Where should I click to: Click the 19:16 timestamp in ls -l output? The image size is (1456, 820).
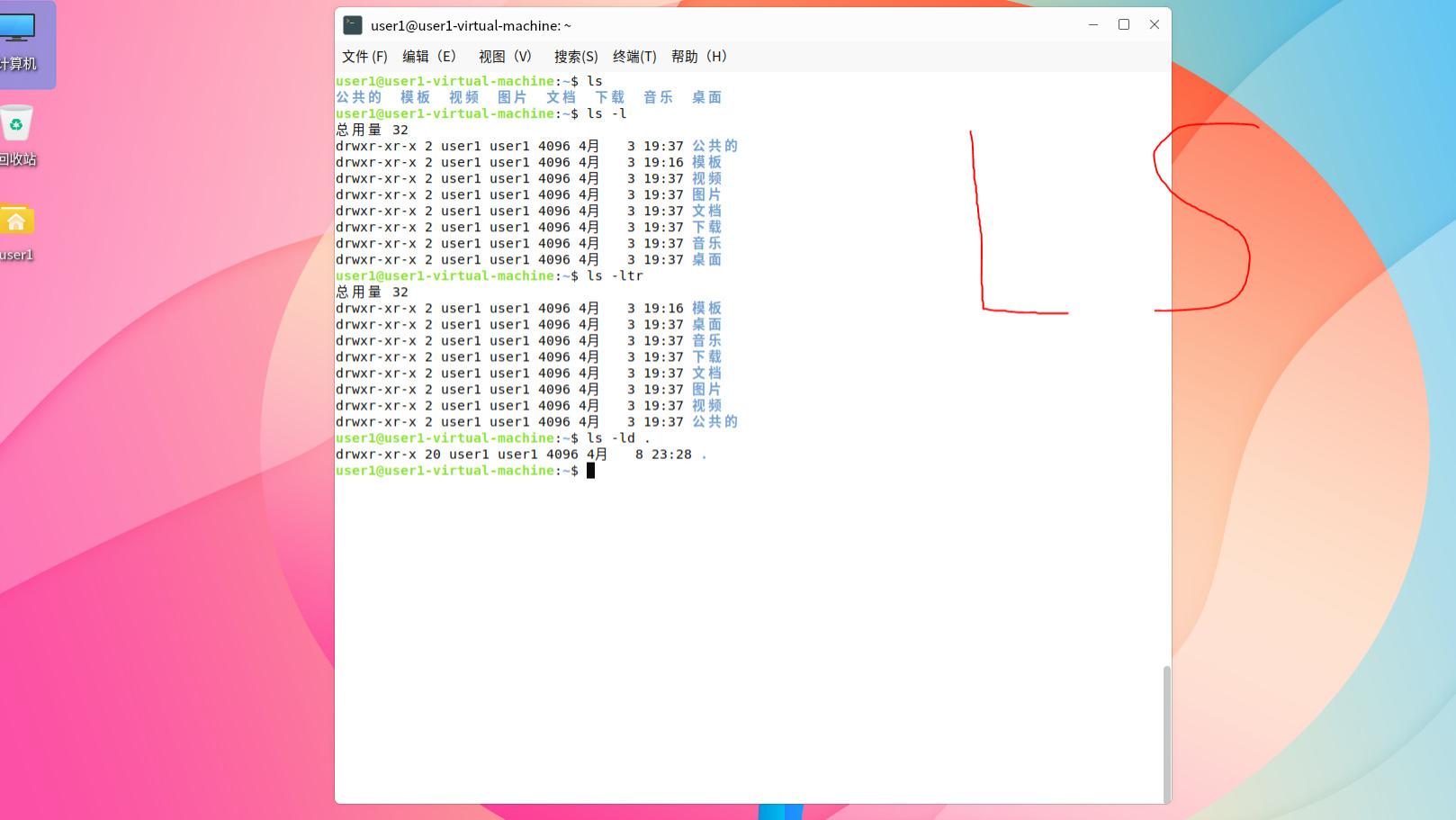[663, 162]
